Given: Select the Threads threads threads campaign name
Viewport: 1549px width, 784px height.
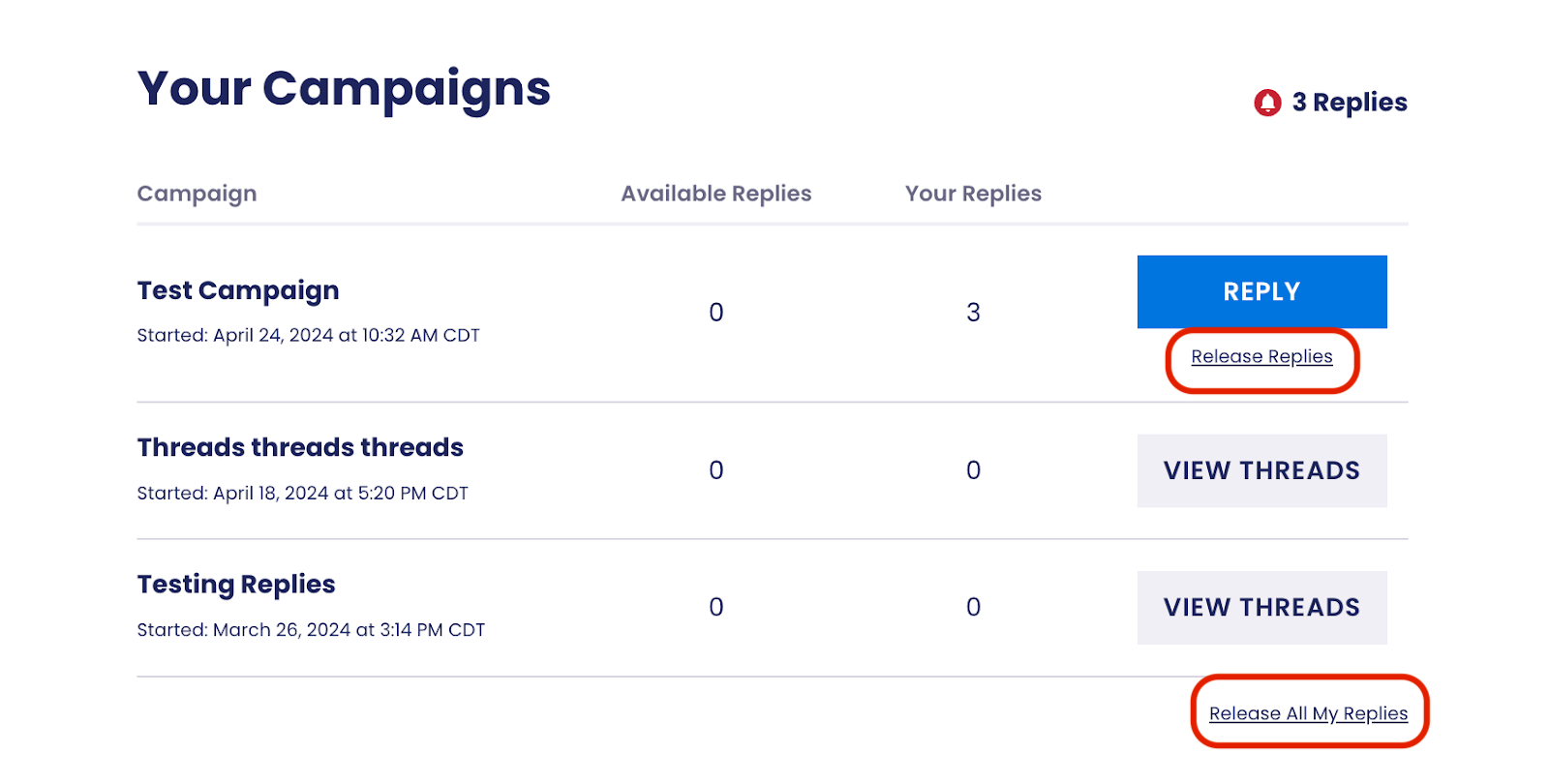Looking at the screenshot, I should coord(300,448).
